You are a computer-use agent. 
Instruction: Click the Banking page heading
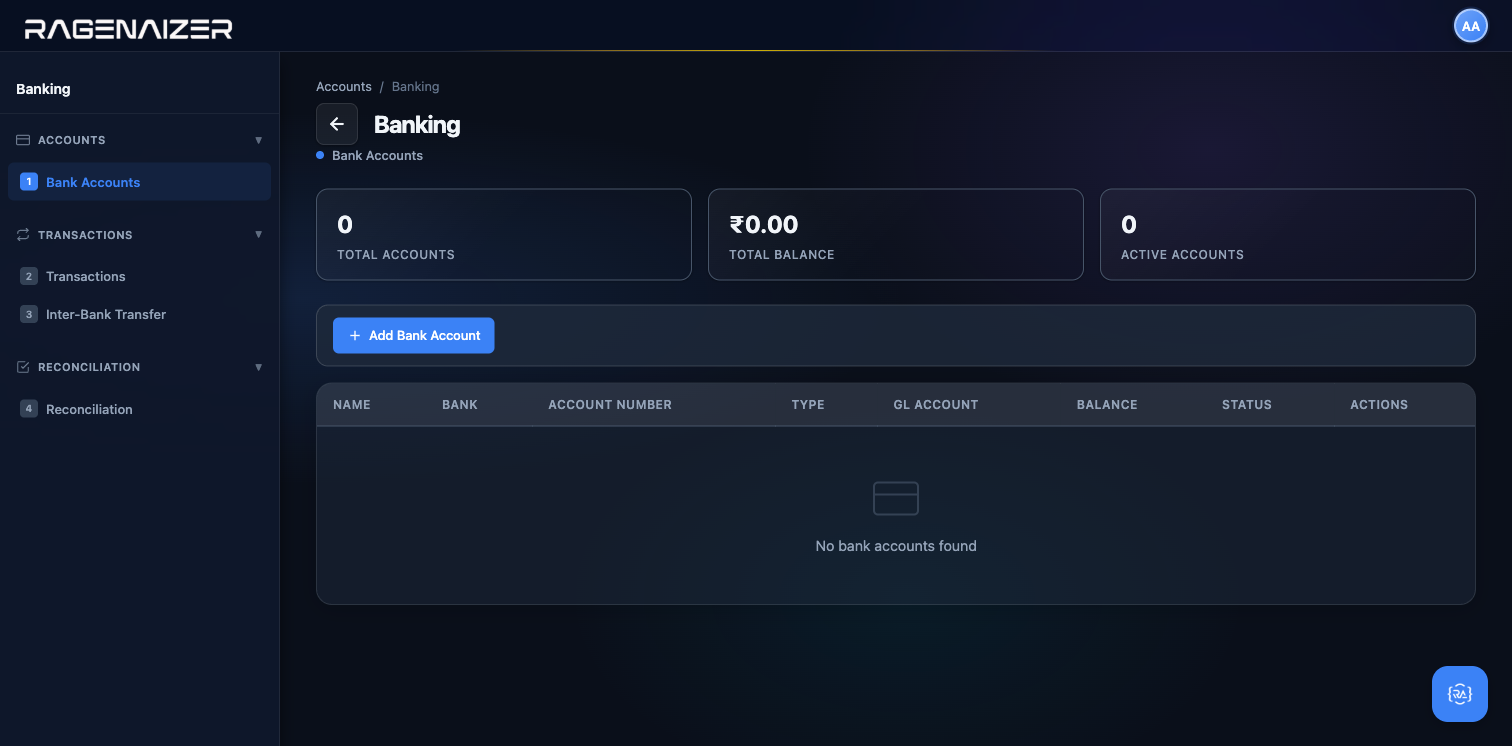(x=417, y=125)
